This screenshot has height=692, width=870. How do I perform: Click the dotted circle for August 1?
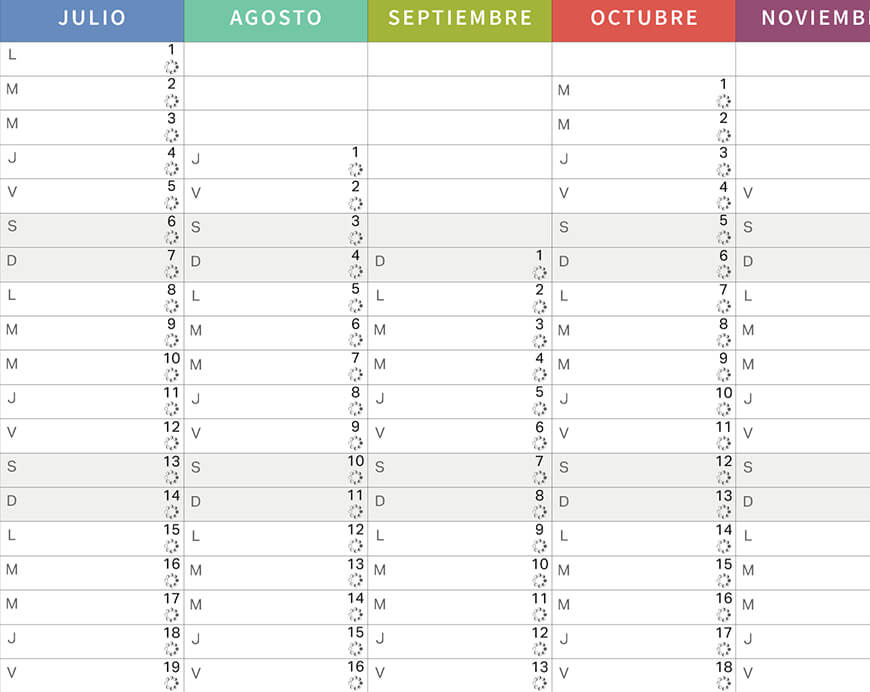(x=356, y=169)
